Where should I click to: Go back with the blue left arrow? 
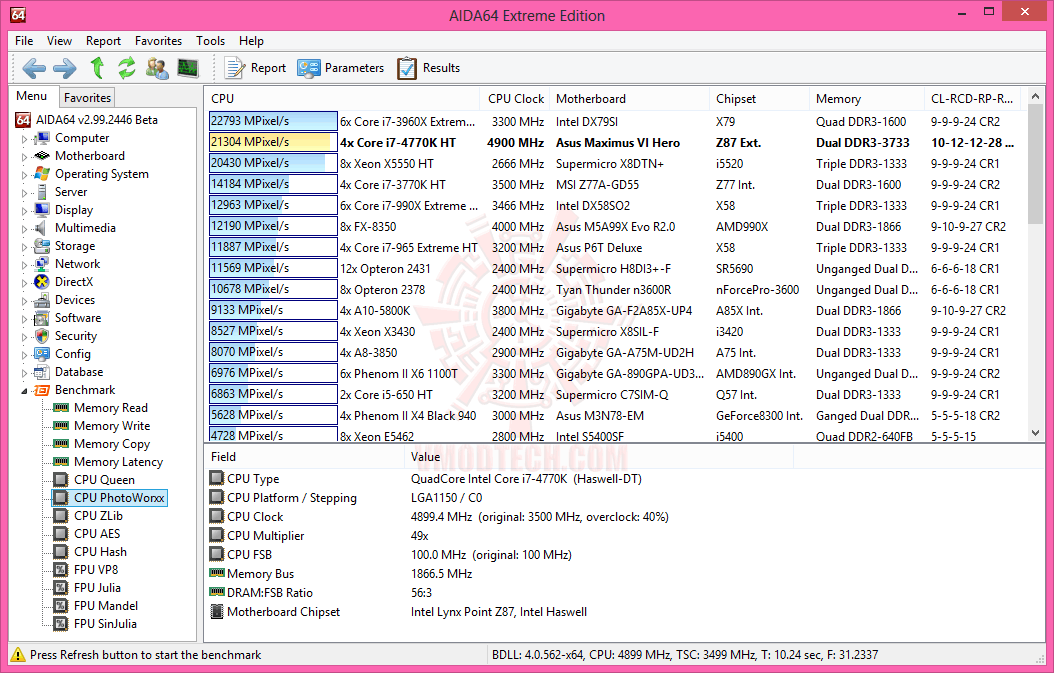(34, 68)
